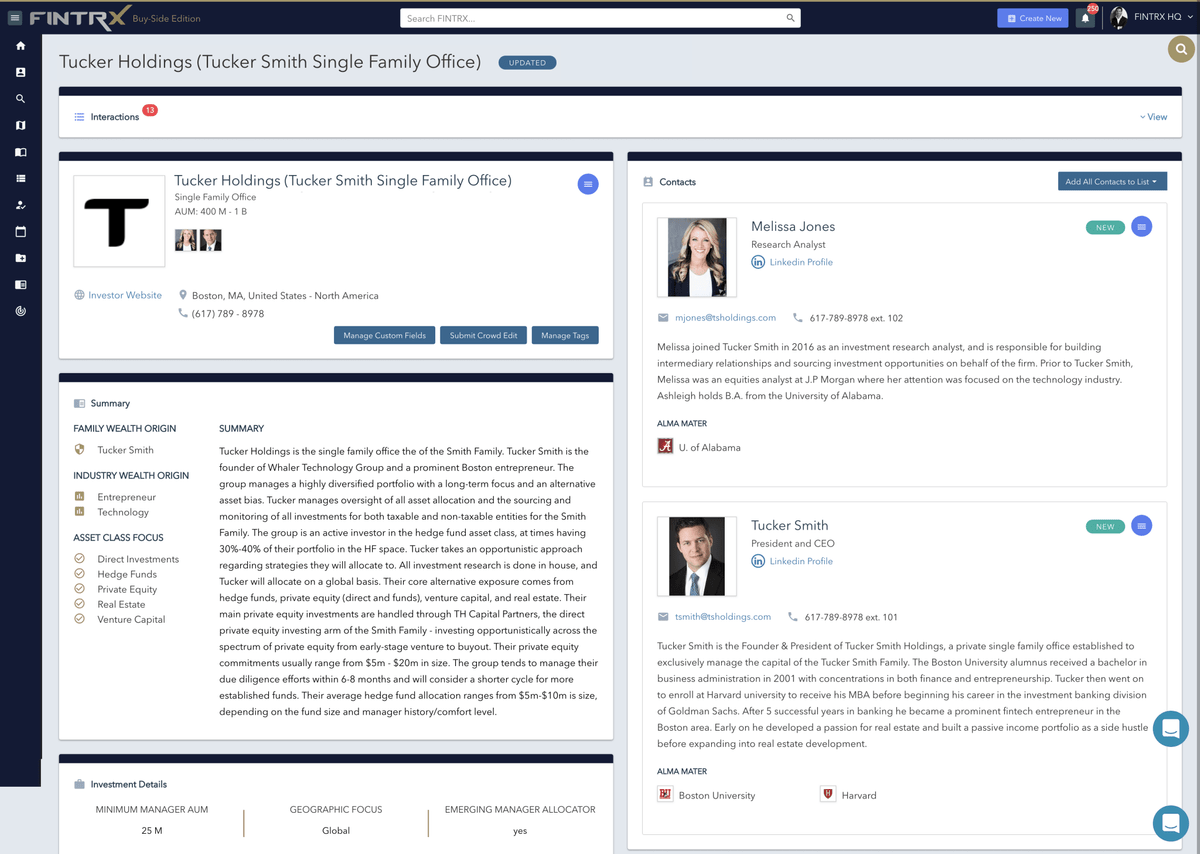Click the University of Alabama logo
This screenshot has height=854, width=1200.
point(665,447)
